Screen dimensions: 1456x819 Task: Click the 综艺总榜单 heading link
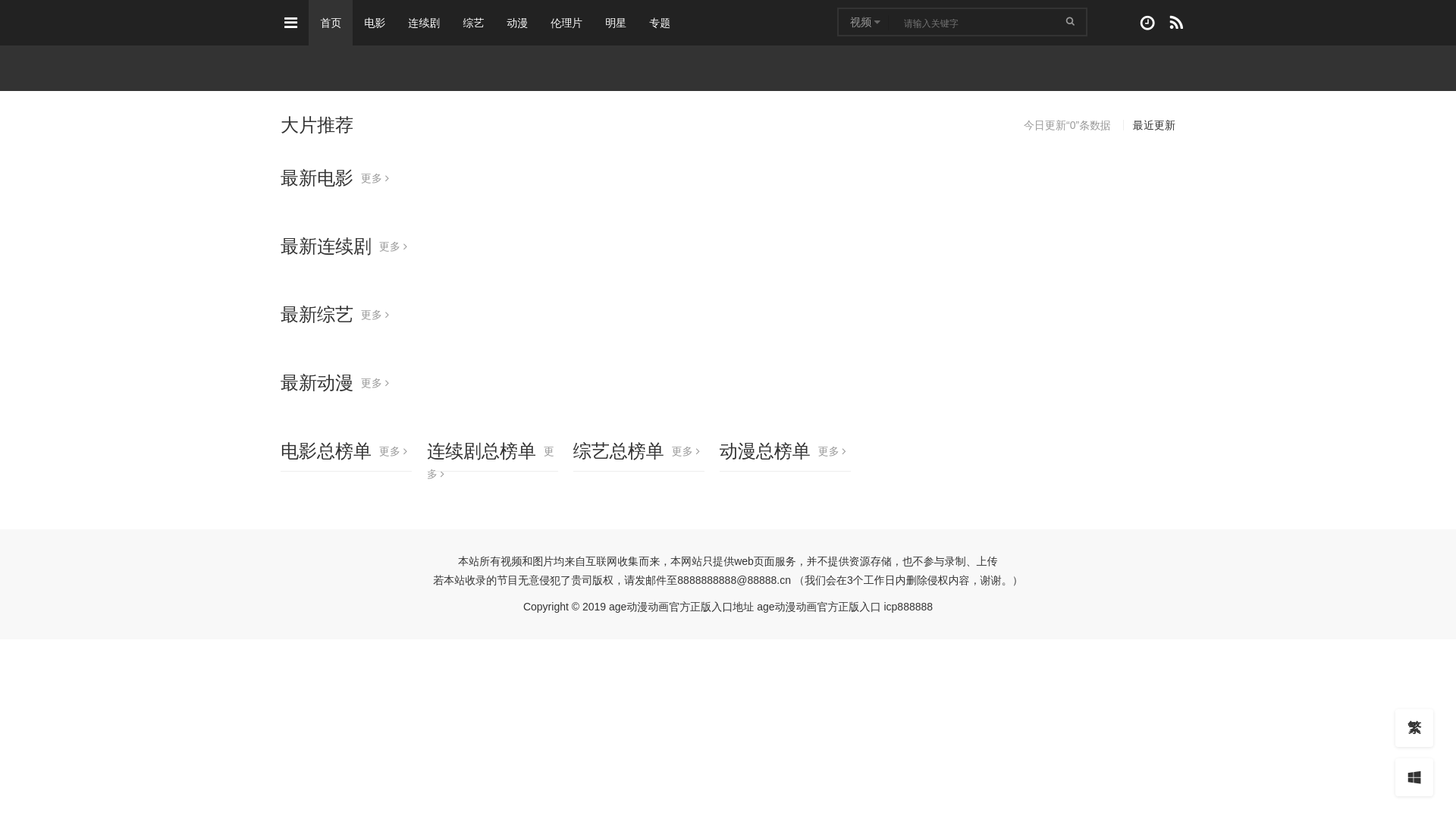pyautogui.click(x=619, y=451)
